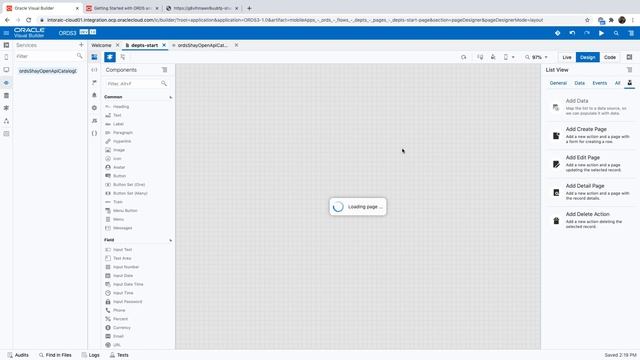The width and height of the screenshot is (640, 360).
Task: Open Business Objects in navigator rail
Action: tap(6, 96)
